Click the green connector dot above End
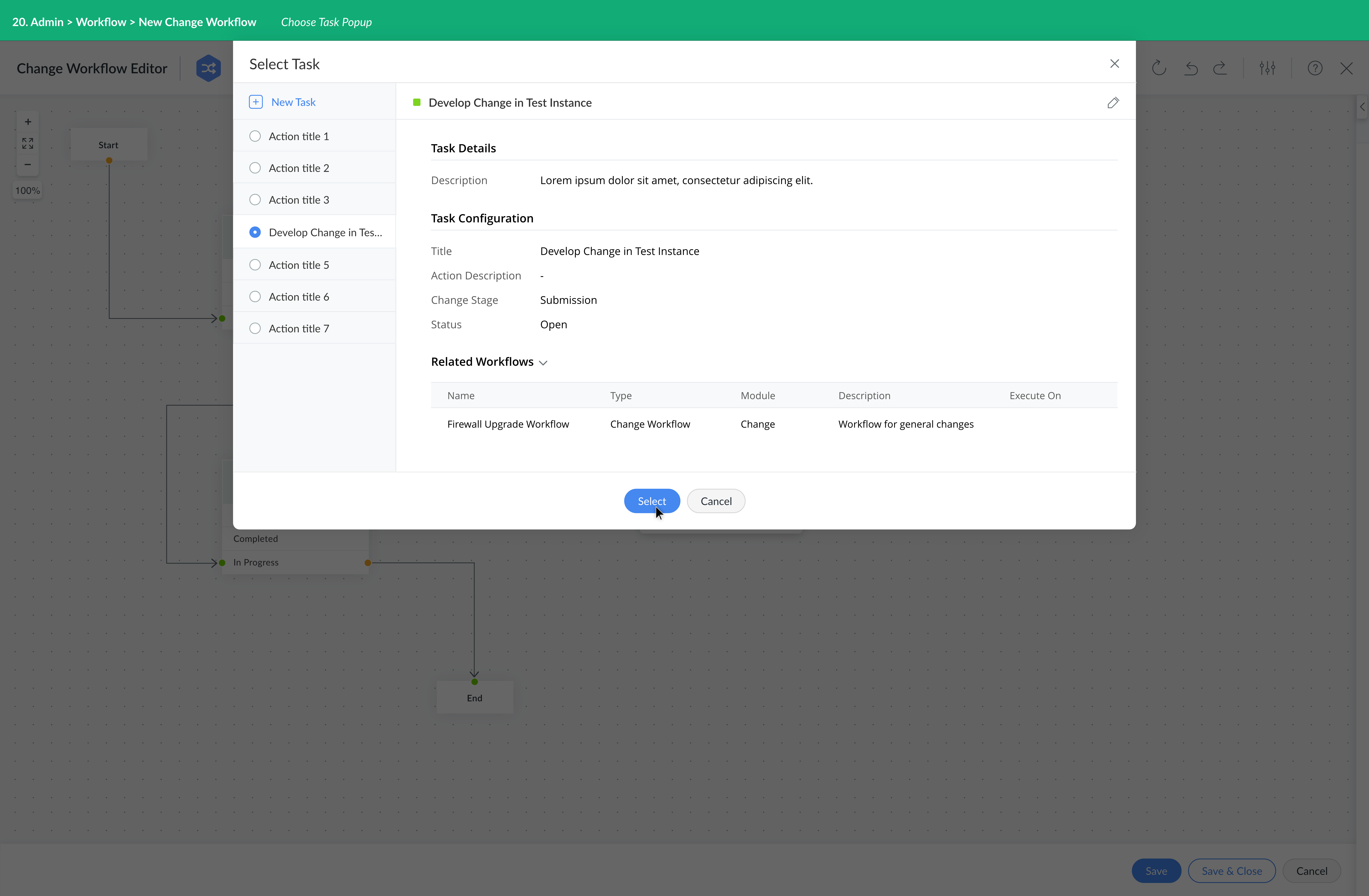1369x896 pixels. pyautogui.click(x=474, y=682)
